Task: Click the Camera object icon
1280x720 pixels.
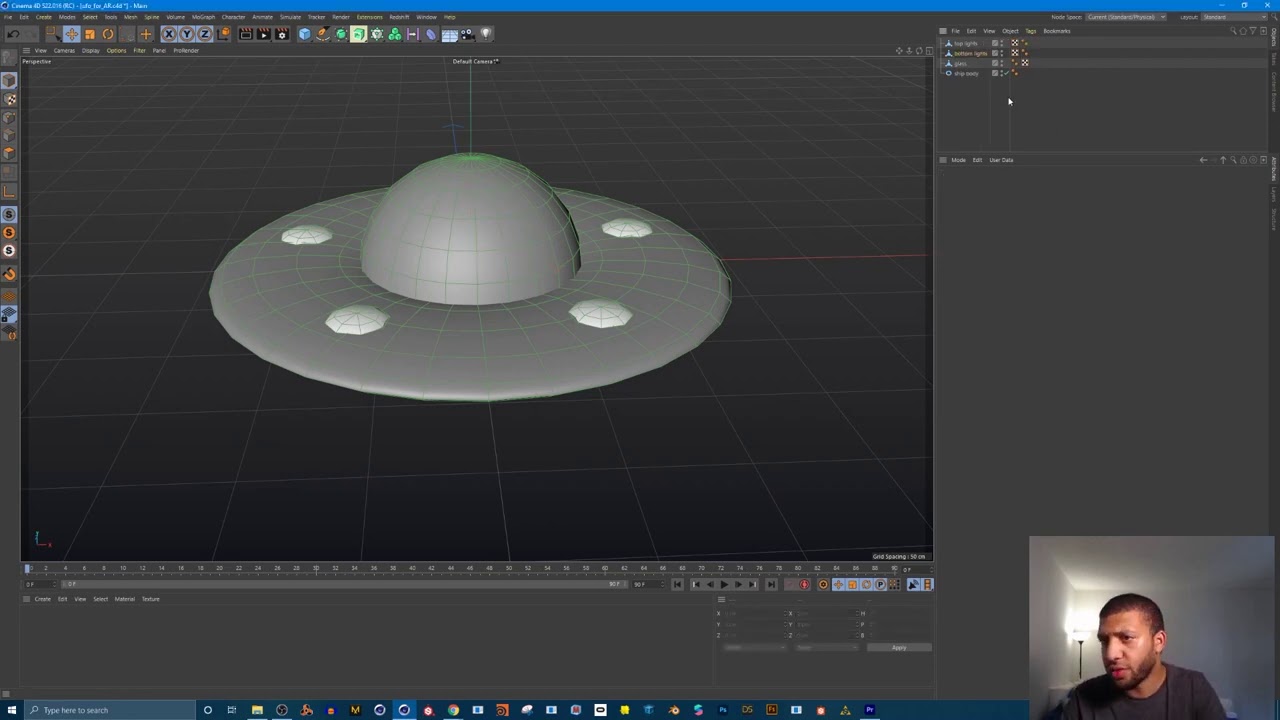Action: [x=467, y=34]
